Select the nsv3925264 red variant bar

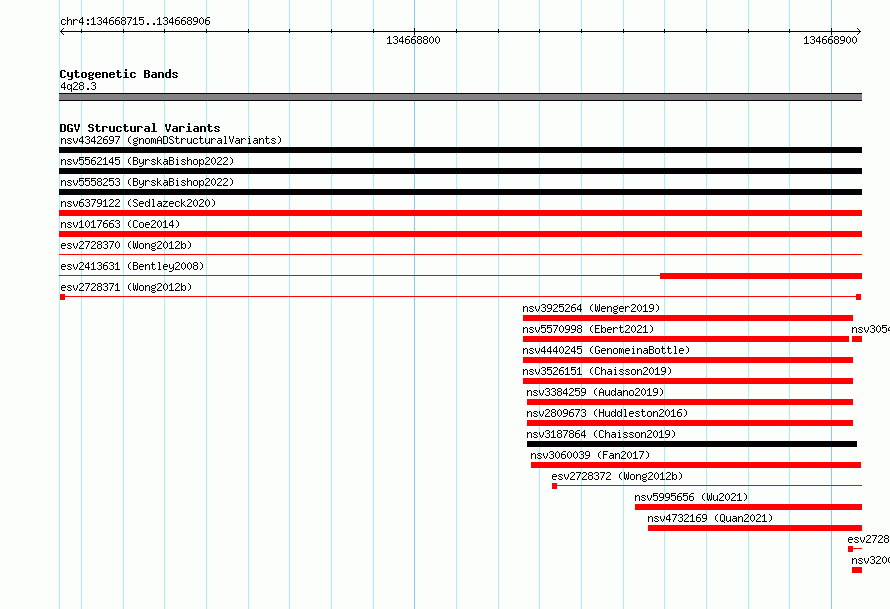[x=687, y=318]
